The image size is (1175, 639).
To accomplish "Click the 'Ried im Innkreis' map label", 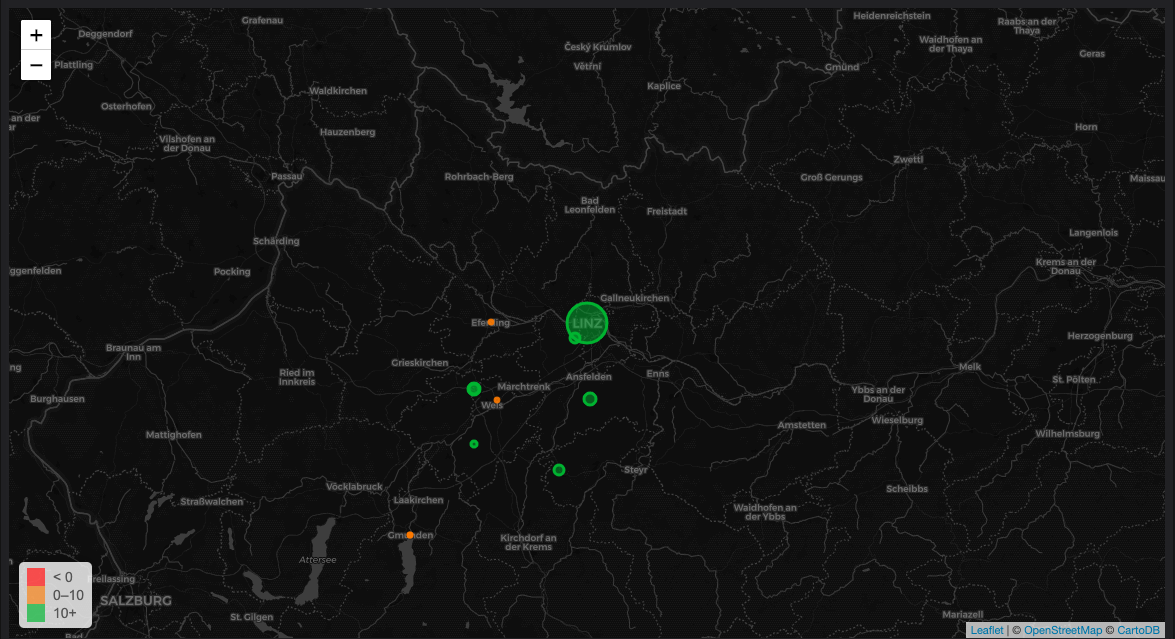I will tap(297, 377).
